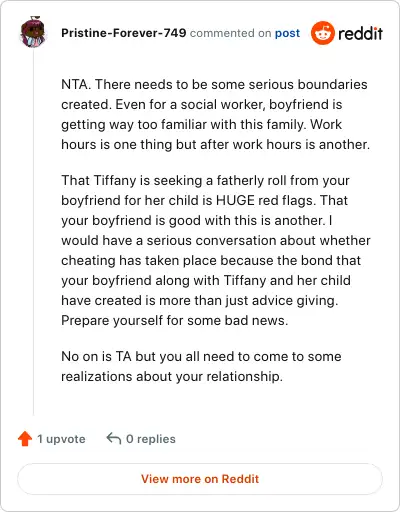The width and height of the screenshot is (400, 512).
Task: Click the Reddit Snoo logo icon
Action: click(323, 33)
